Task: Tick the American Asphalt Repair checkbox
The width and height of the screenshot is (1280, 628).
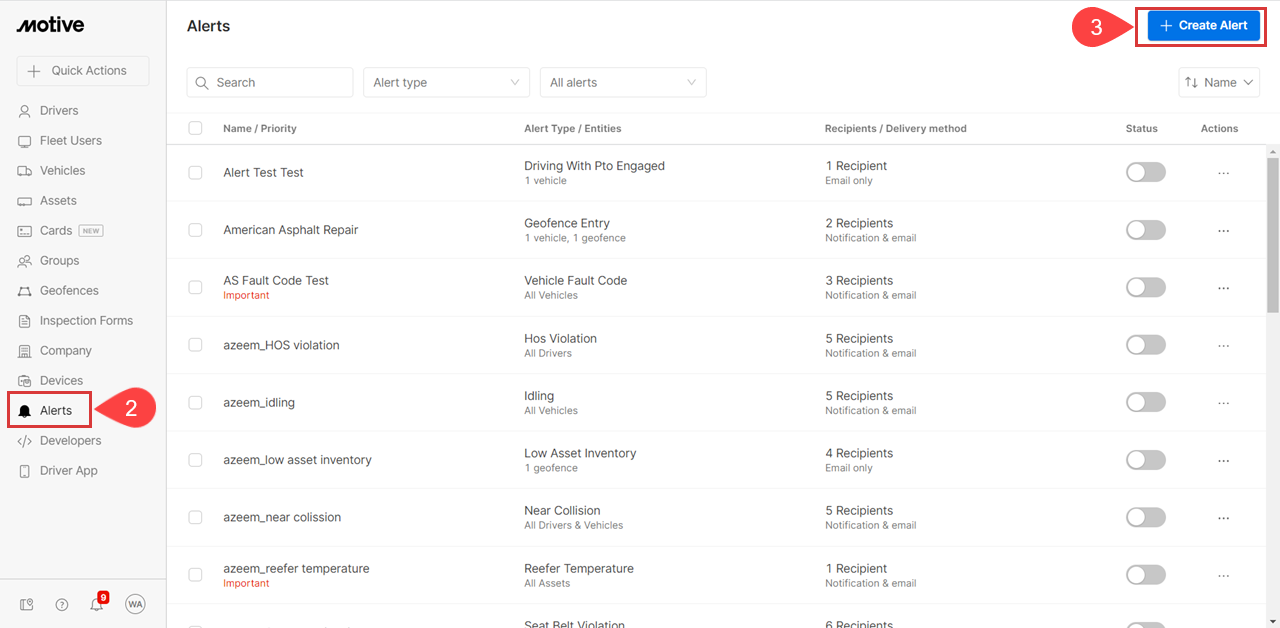Action: click(x=195, y=230)
